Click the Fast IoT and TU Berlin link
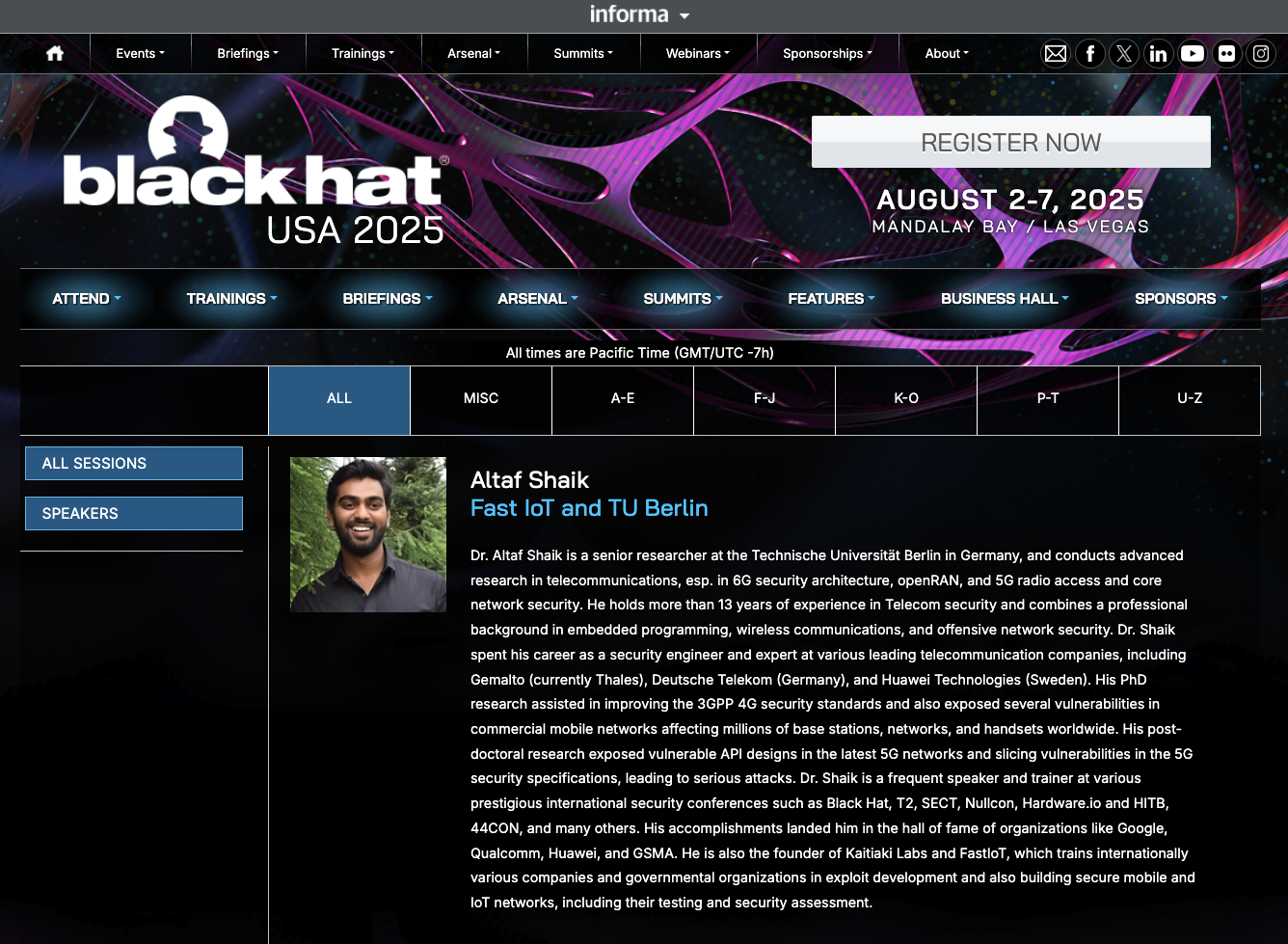Viewport: 1288px width, 944px height. point(589,508)
